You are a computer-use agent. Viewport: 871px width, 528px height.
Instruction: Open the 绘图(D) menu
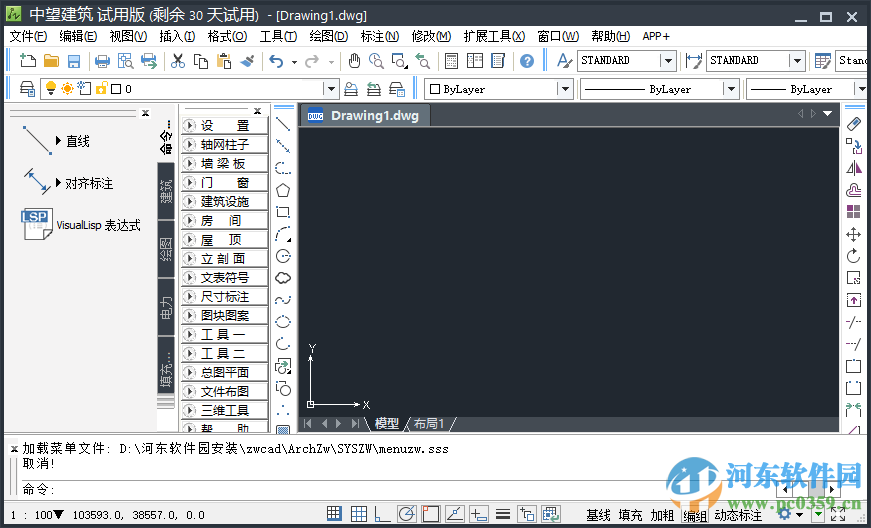point(328,36)
